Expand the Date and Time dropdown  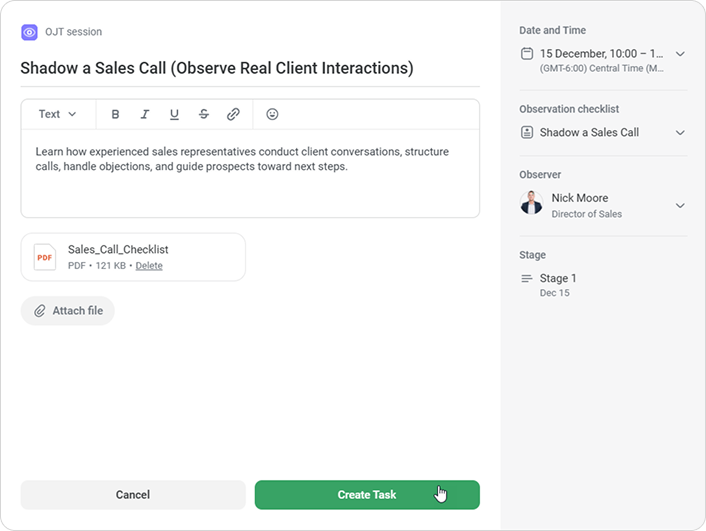(680, 54)
